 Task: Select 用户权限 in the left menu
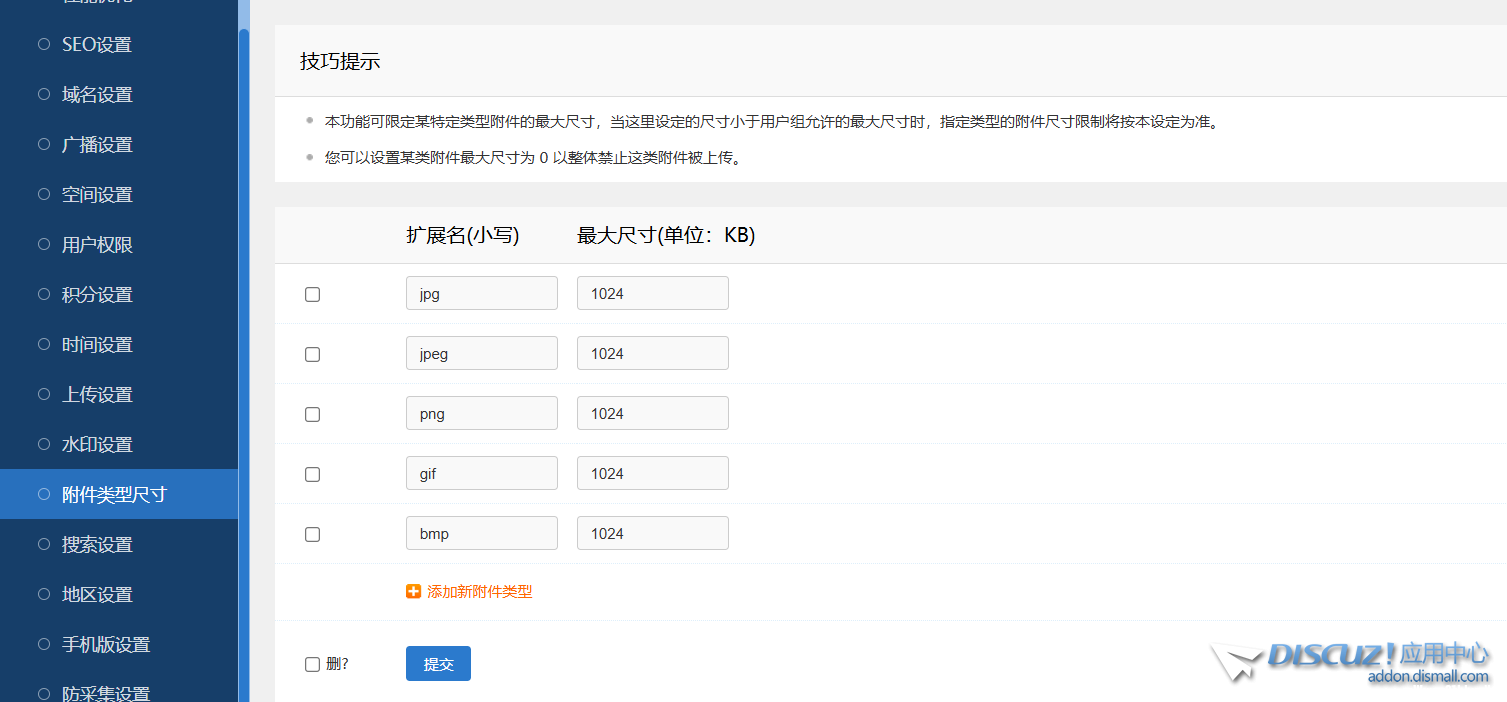point(97,244)
